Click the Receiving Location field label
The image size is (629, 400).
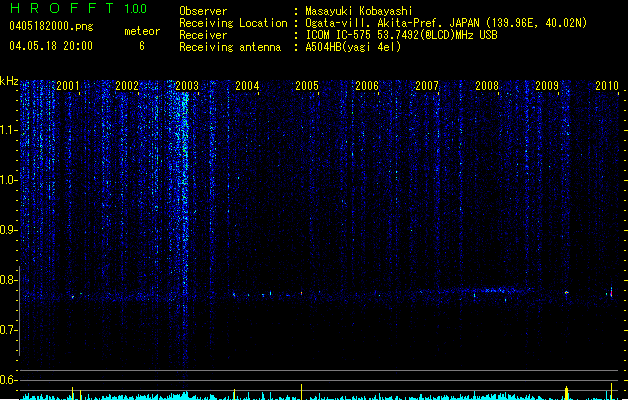point(233,23)
